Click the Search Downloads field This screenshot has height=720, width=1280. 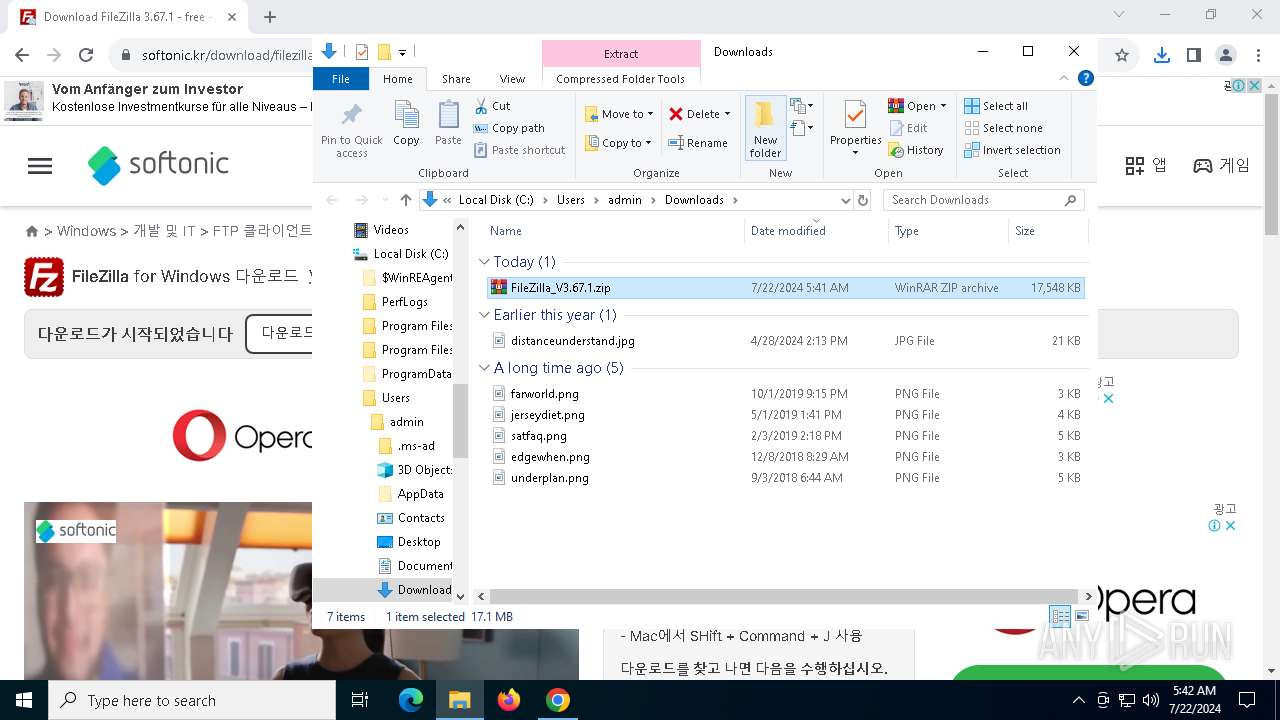(984, 200)
